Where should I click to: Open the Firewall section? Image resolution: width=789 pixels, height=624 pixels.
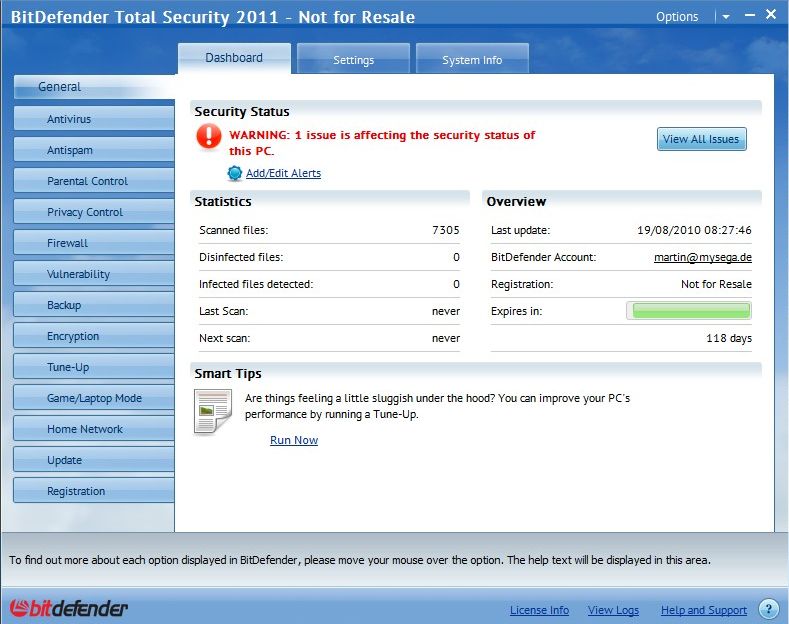[94, 243]
